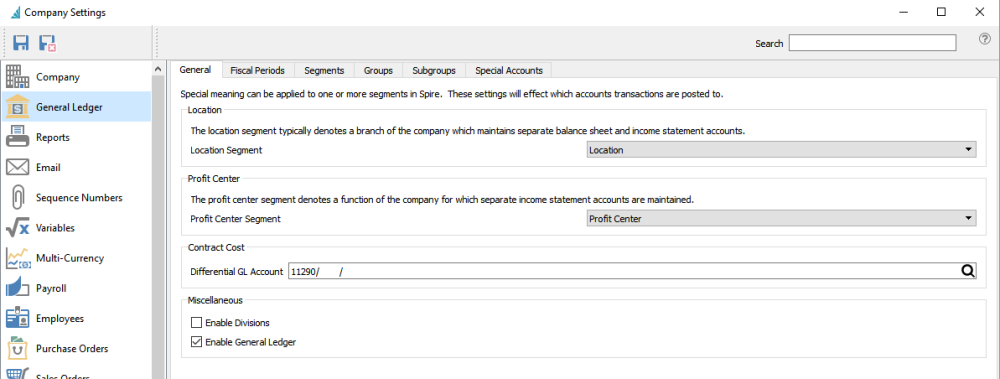Click the magnifier lookup for Differential GL Account
1000x379 pixels.
[x=967, y=271]
